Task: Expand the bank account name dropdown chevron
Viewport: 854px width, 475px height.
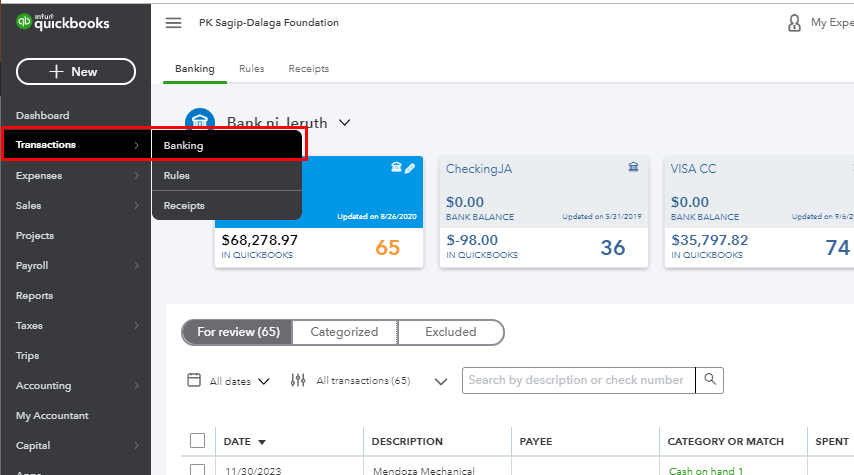Action: [x=344, y=123]
